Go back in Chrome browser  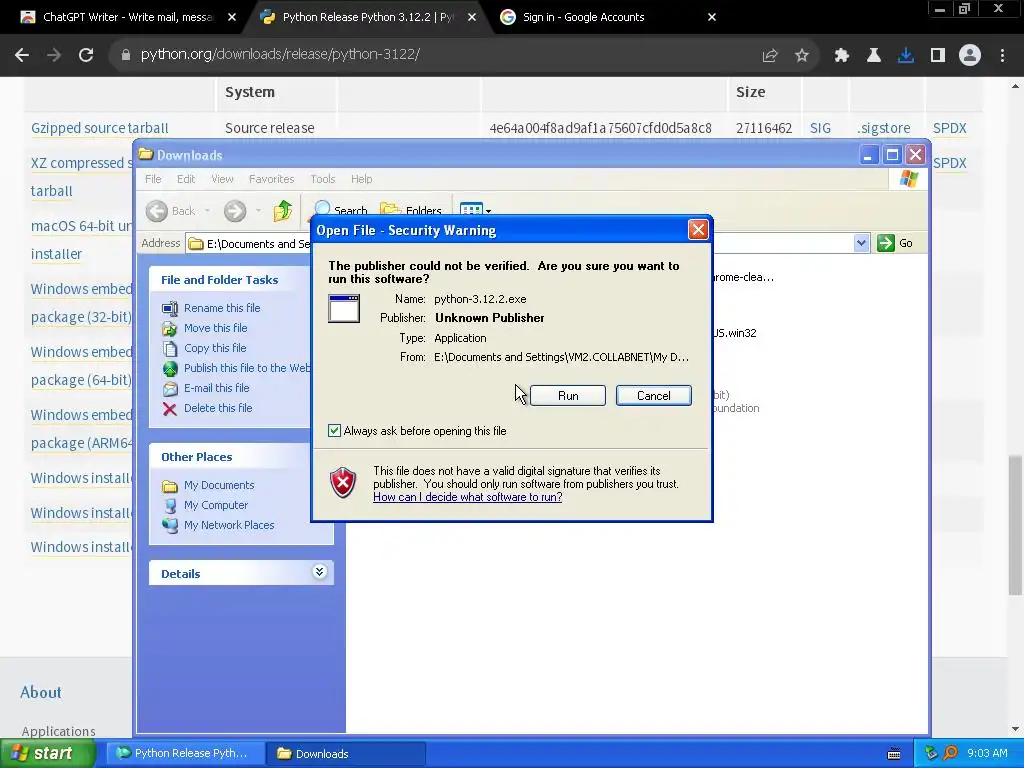[x=22, y=55]
